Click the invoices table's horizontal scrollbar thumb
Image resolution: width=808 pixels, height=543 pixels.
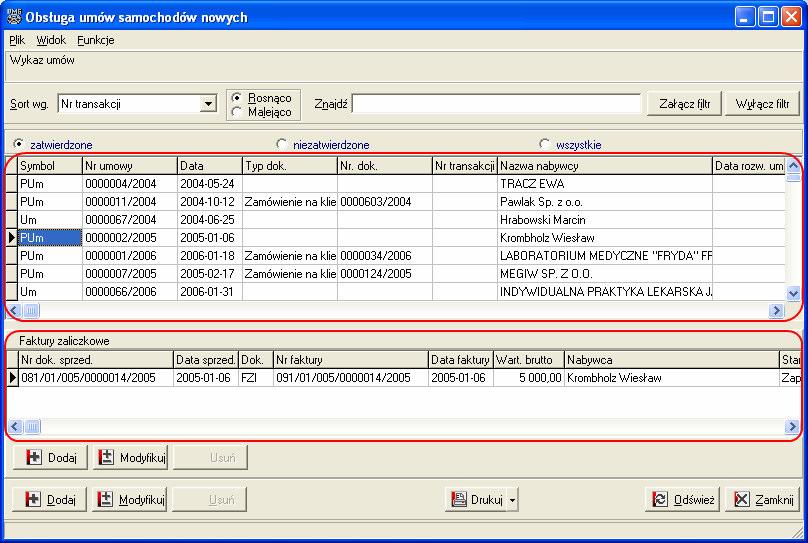click(x=32, y=427)
